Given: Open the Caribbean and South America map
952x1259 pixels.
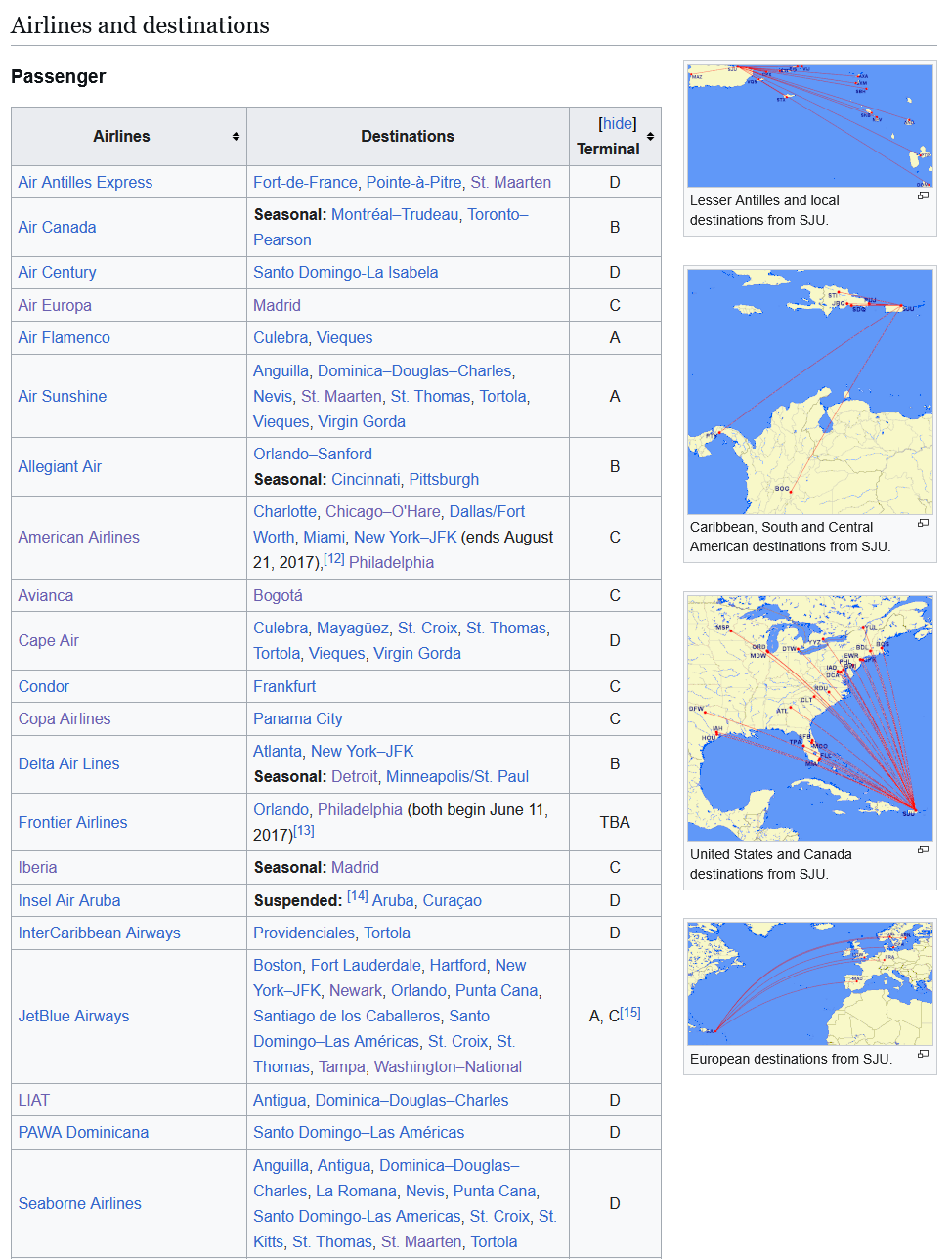Looking at the screenshot, I should pos(809,392).
